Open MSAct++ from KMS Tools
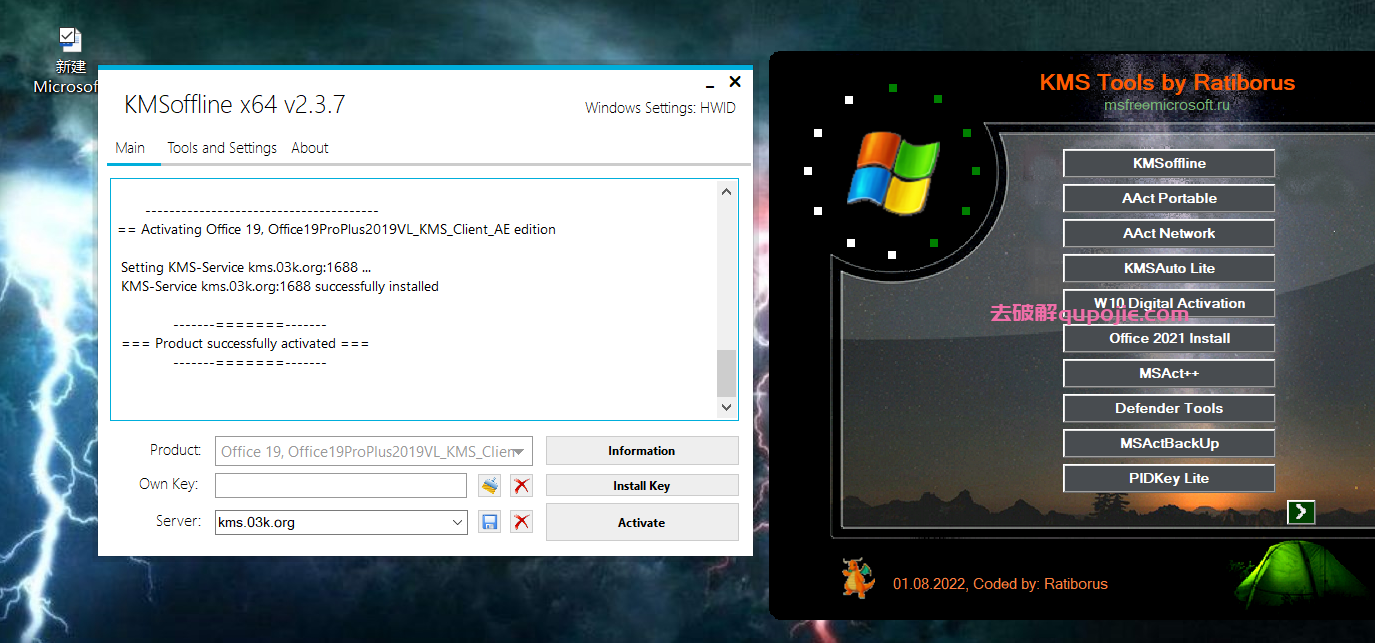The image size is (1375, 643). (x=1169, y=373)
